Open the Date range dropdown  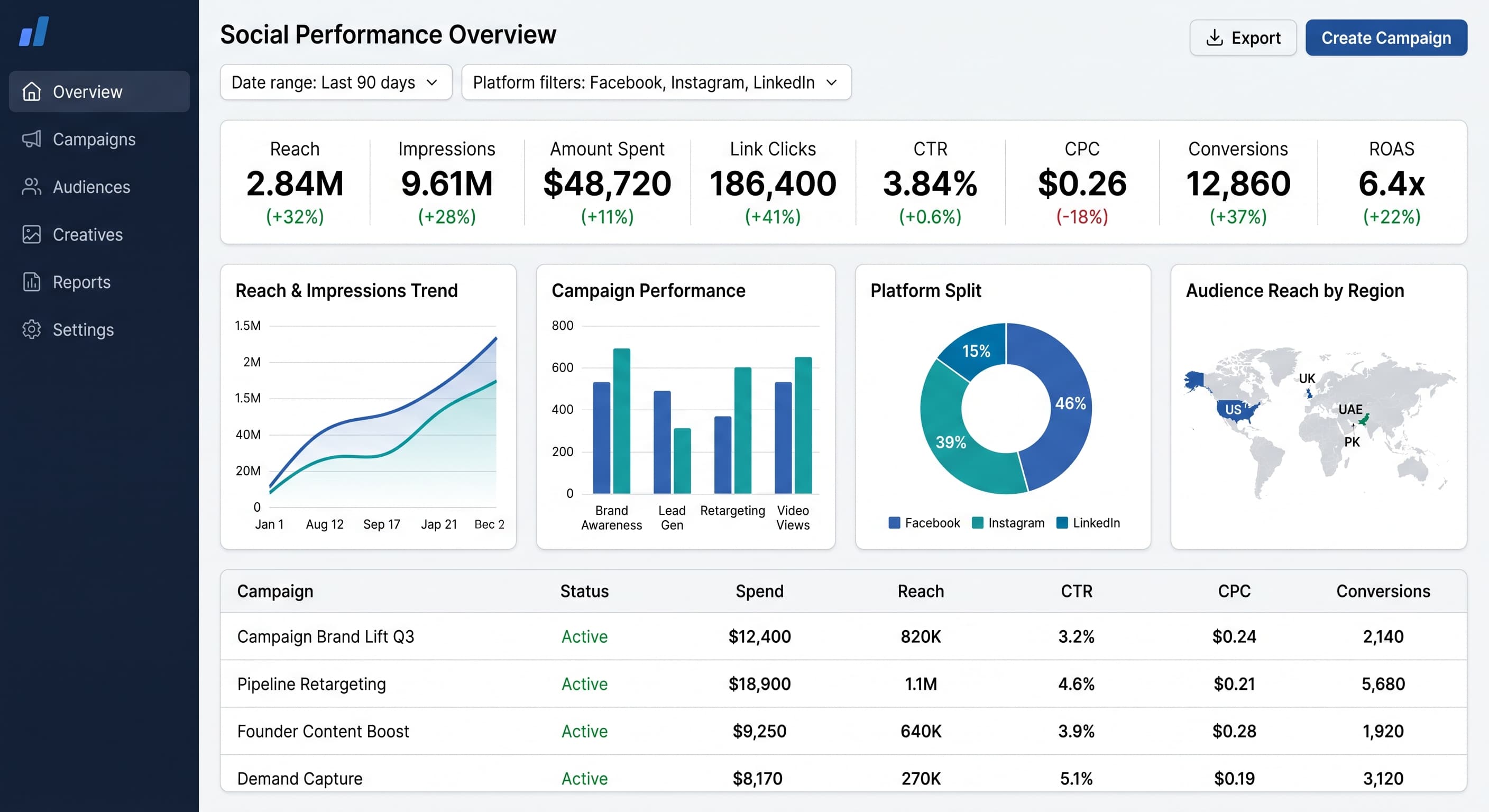point(336,82)
